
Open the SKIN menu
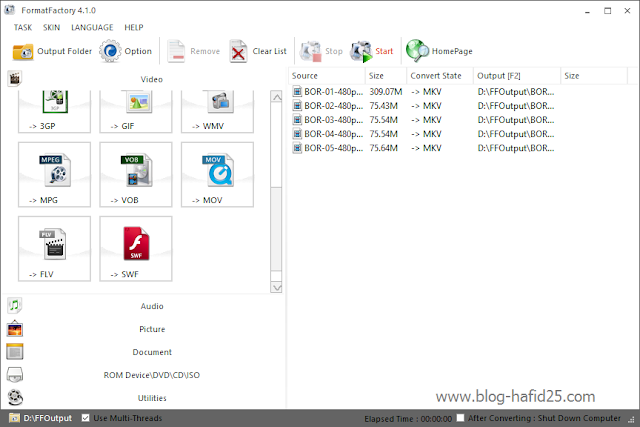51,27
